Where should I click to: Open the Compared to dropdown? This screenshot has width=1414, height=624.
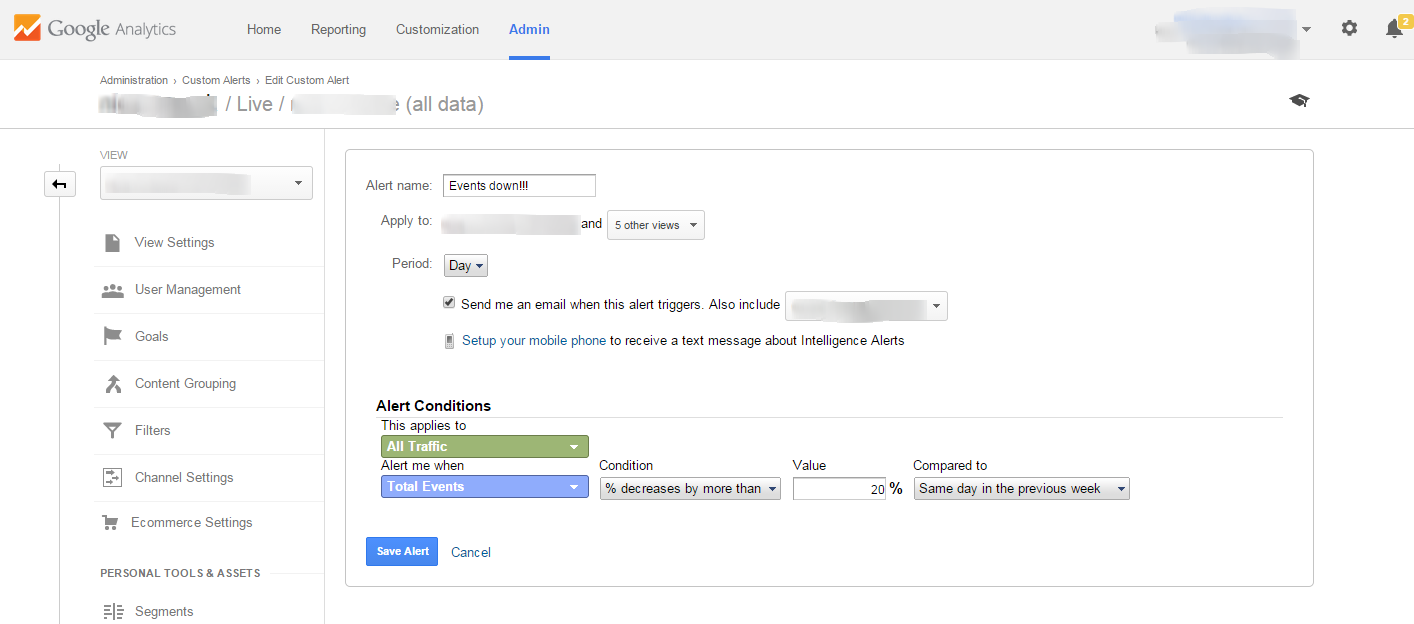click(1021, 489)
